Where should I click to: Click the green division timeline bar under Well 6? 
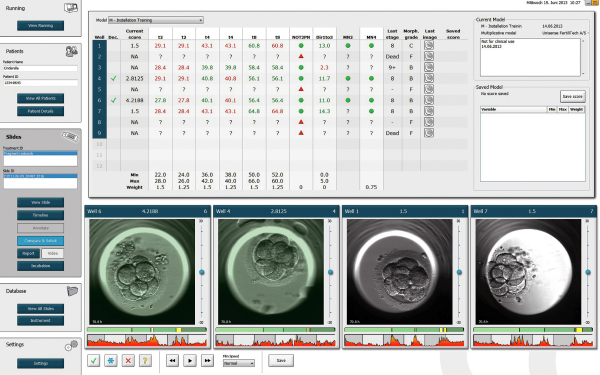(147, 329)
